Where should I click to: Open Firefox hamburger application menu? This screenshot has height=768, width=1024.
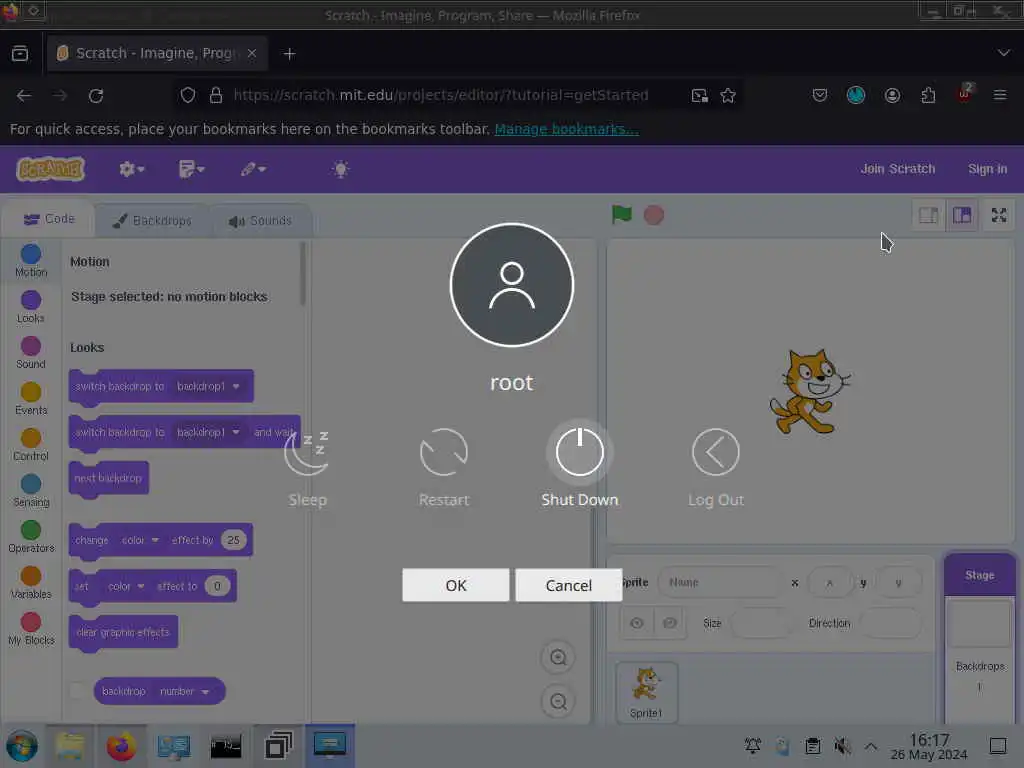coord(999,95)
